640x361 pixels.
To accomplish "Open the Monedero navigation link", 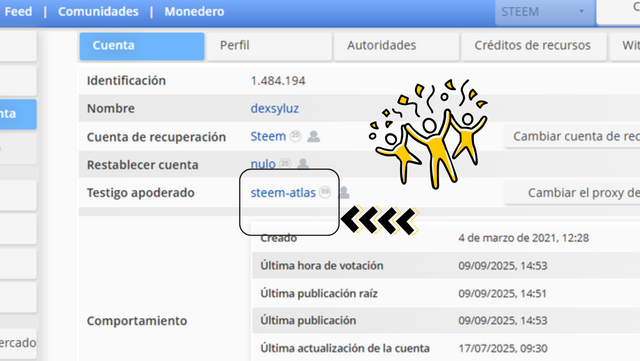I will 194,11.
